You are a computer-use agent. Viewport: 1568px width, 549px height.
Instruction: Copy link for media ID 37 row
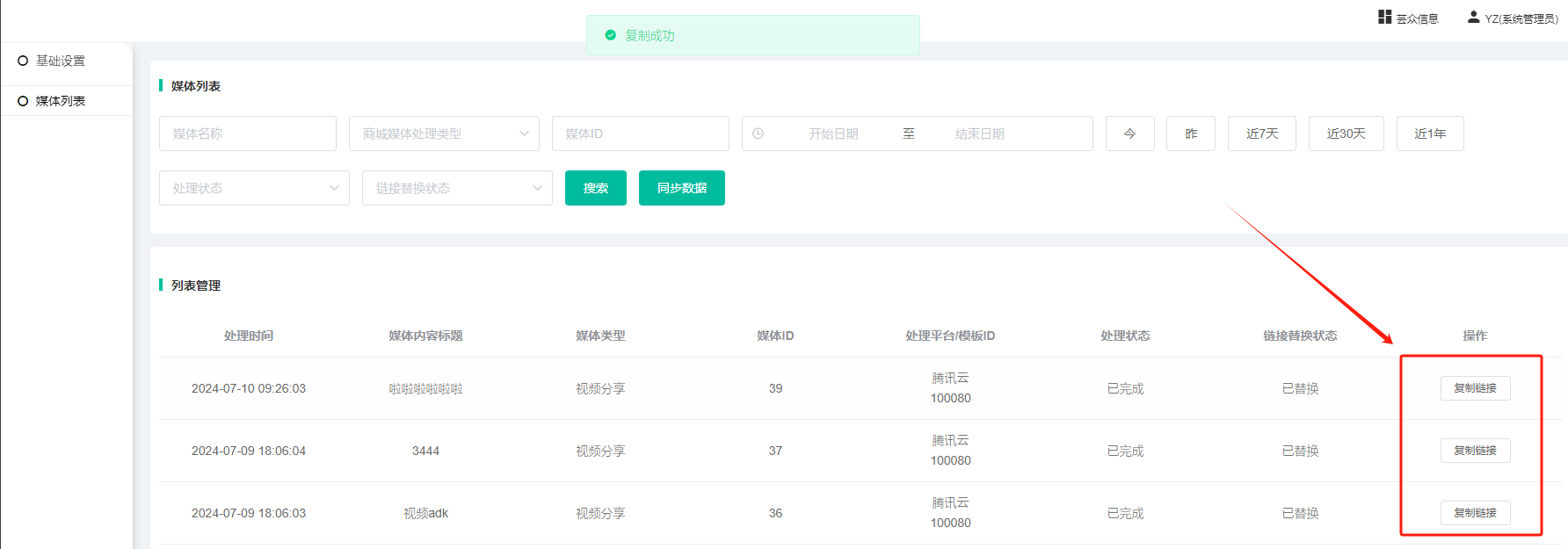(x=1475, y=451)
